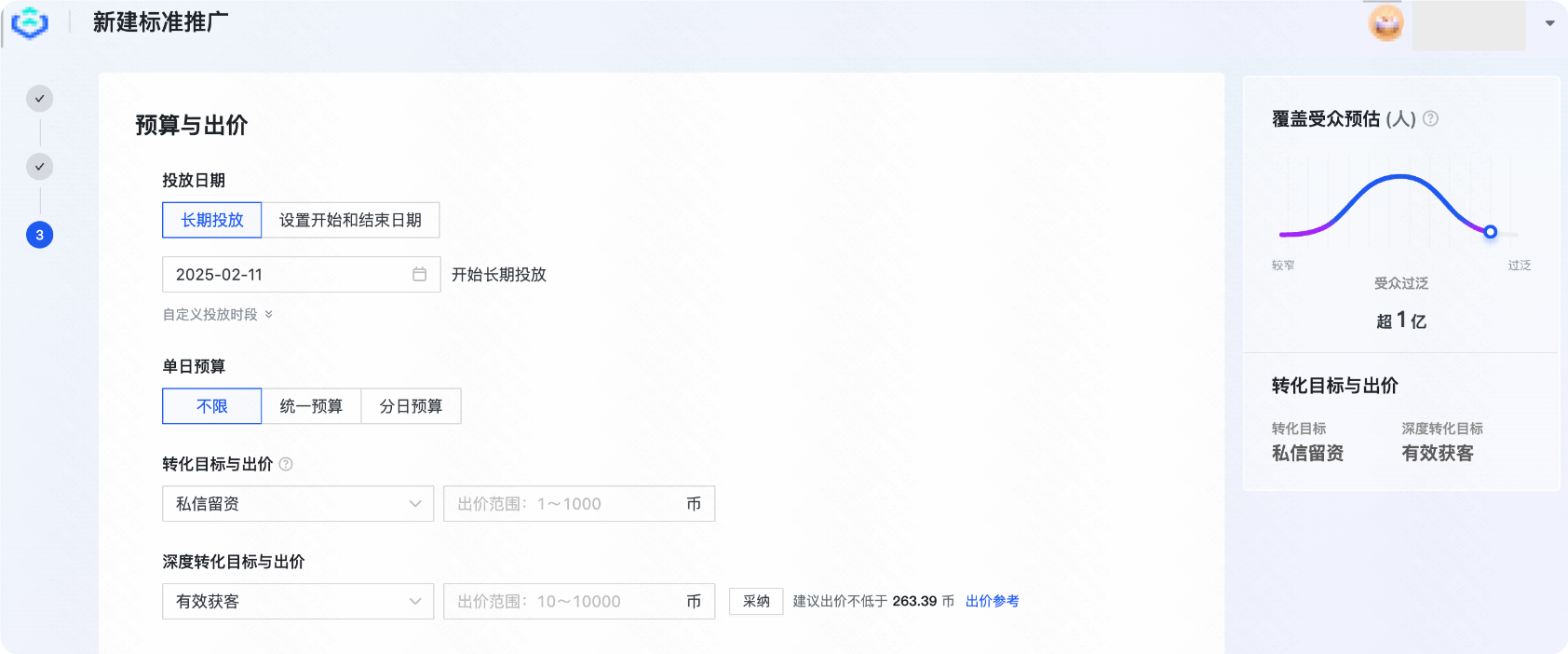Select 不限 daily budget option
The image size is (1568, 654).
212,406
